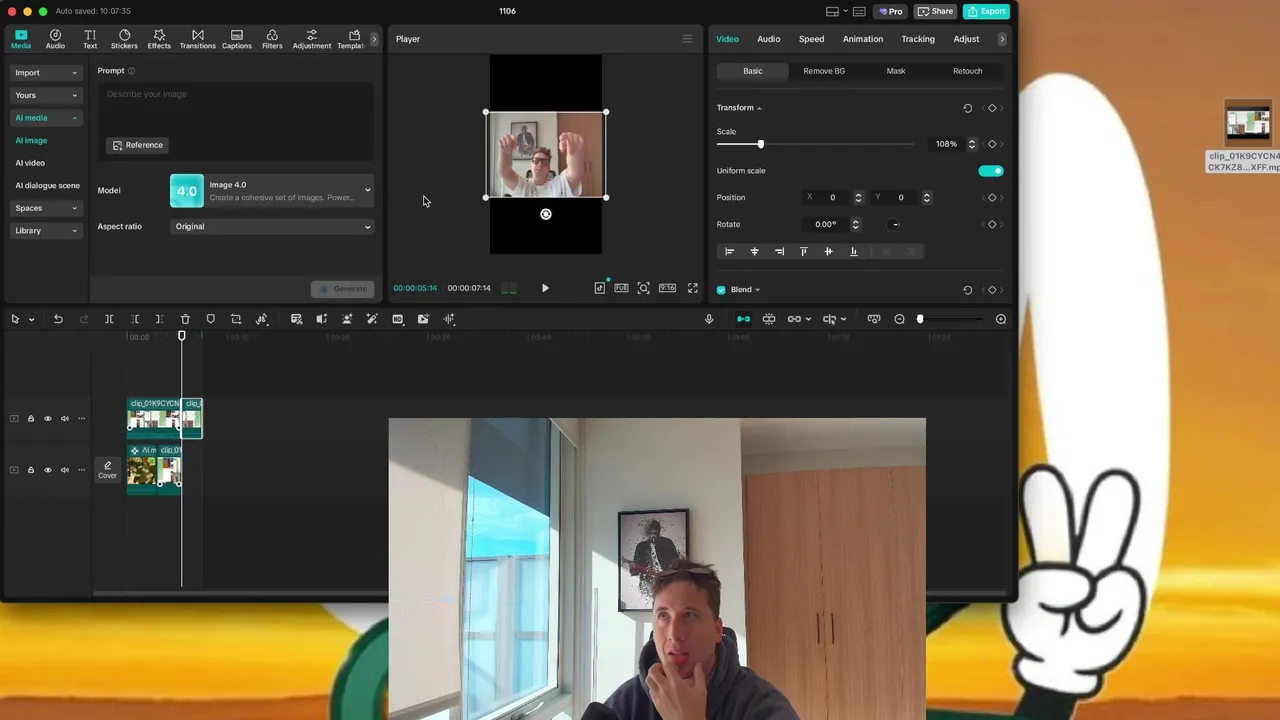Adjust the Scale slider handle
This screenshot has height=720, width=1280.
pyautogui.click(x=760, y=144)
